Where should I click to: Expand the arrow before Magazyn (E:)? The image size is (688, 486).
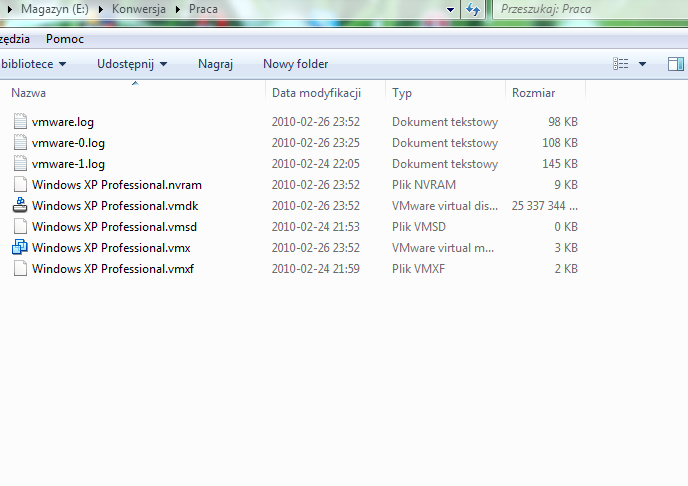10,9
